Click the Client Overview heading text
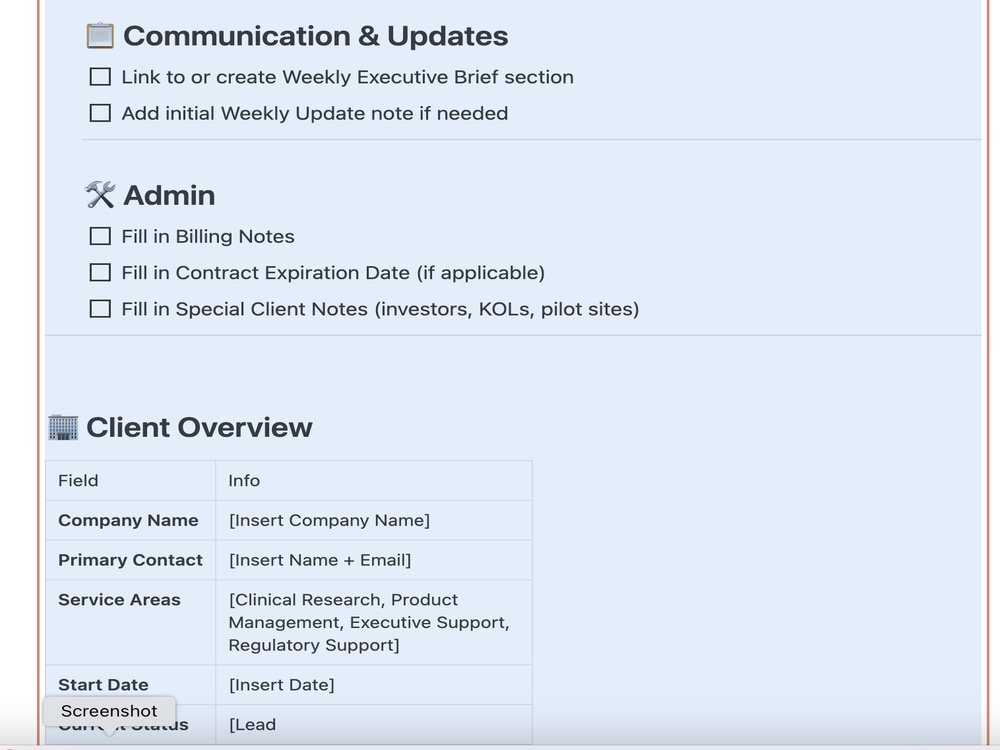 pos(200,427)
